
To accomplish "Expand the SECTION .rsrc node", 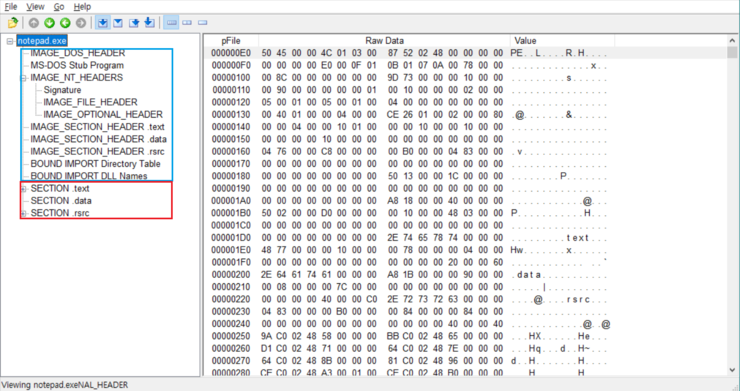I will 23,213.
